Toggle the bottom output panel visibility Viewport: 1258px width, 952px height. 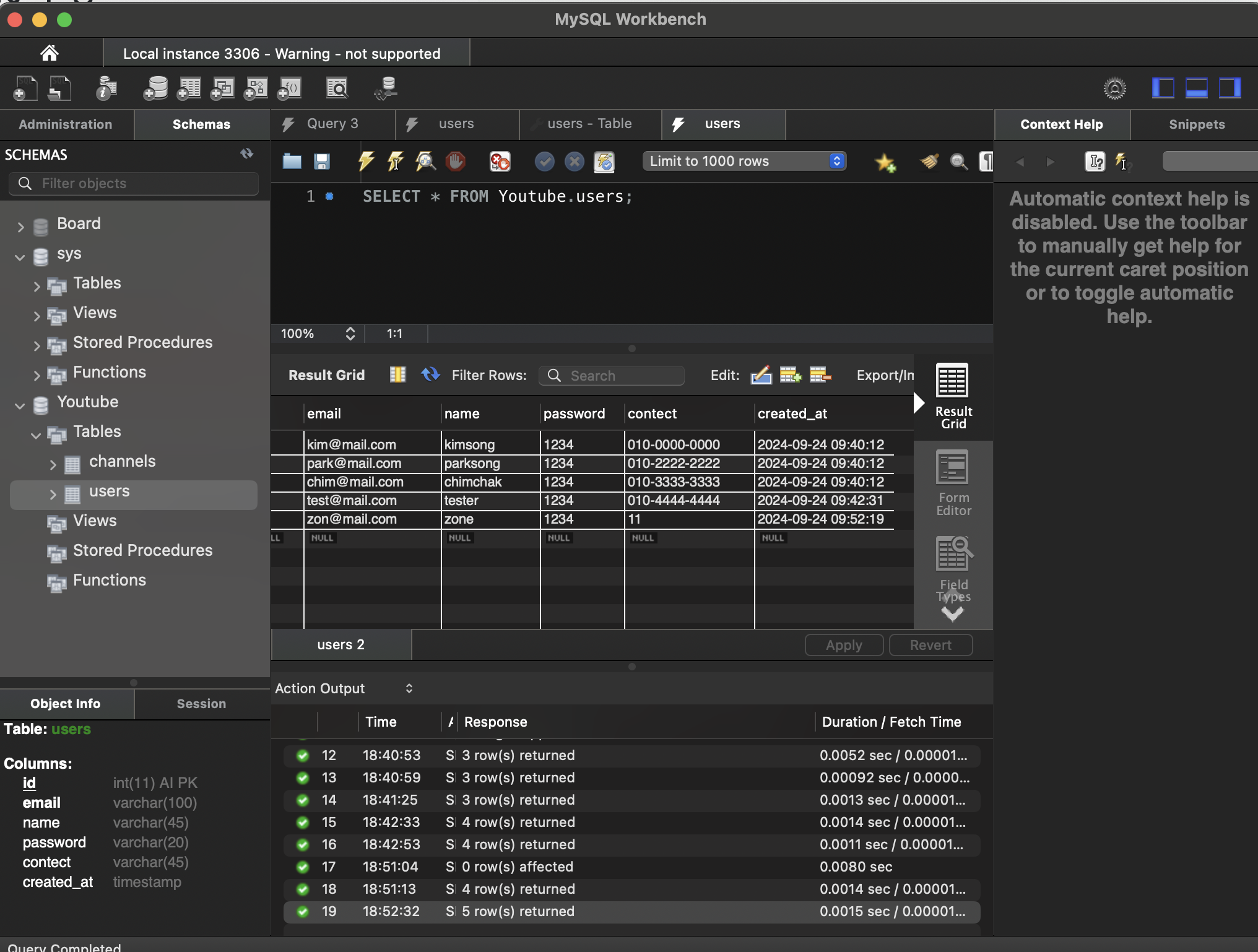point(1196,88)
